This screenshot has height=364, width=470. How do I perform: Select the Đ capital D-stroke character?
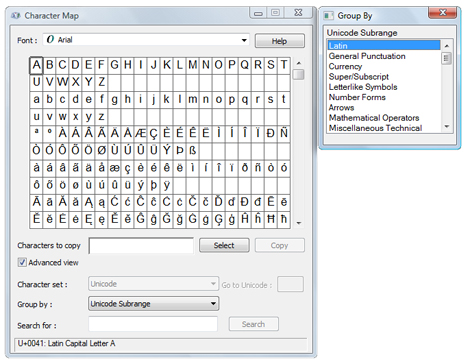coord(244,202)
